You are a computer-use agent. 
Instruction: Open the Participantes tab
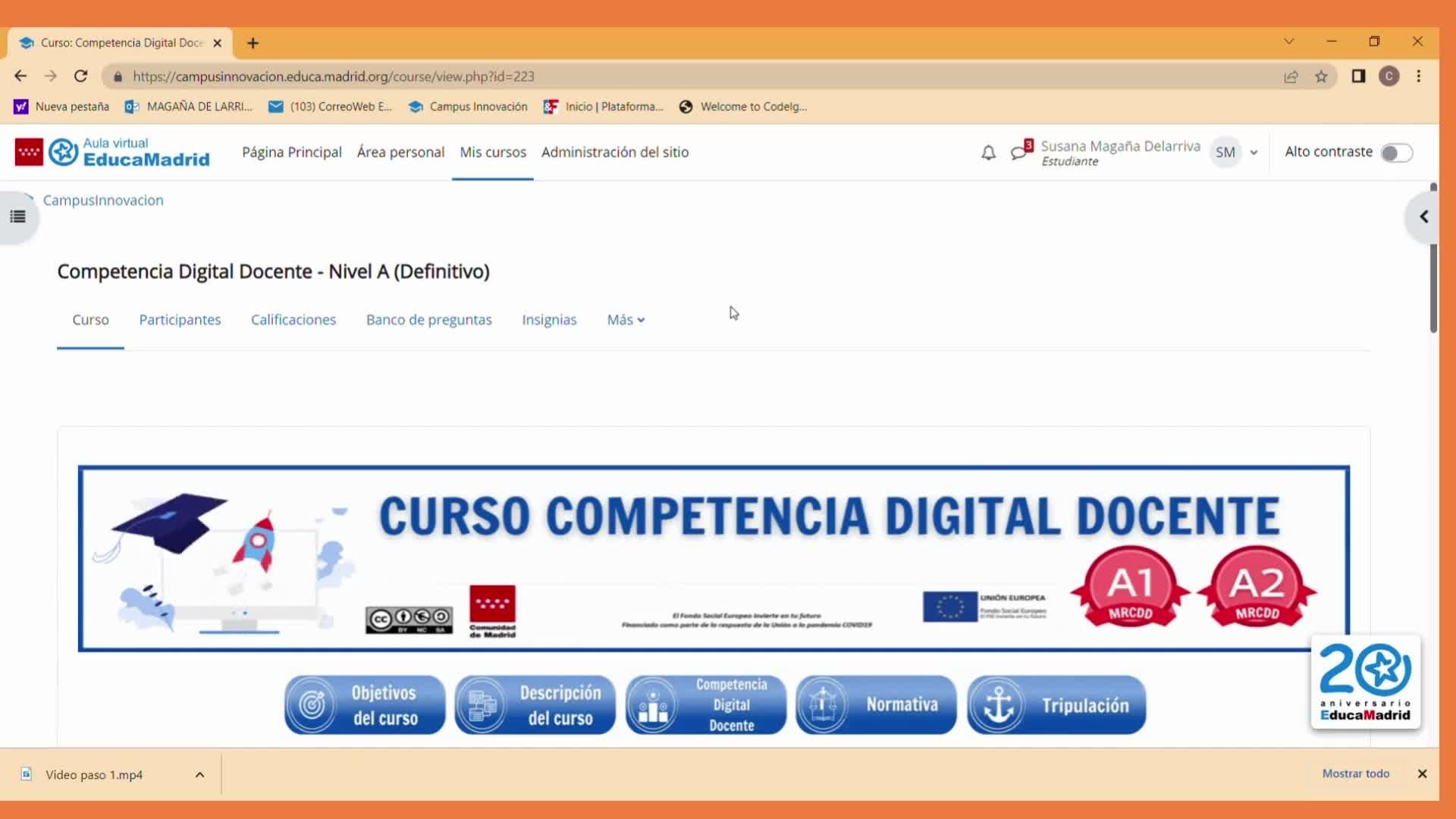click(180, 320)
